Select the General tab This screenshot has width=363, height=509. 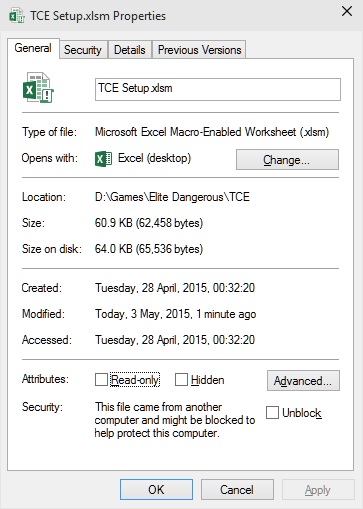coord(33,48)
